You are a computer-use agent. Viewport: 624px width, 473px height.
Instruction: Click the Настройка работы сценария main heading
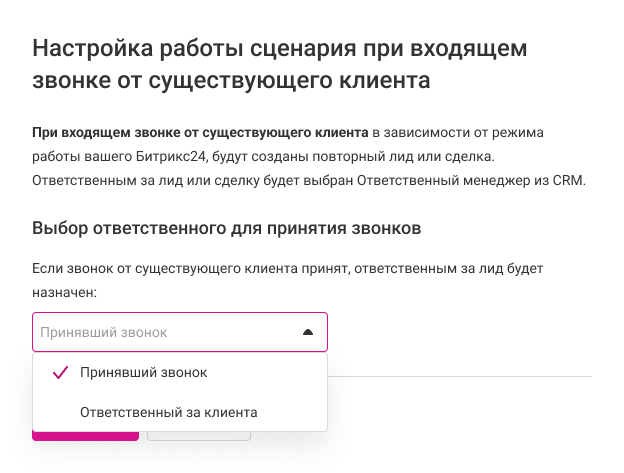[279, 47]
